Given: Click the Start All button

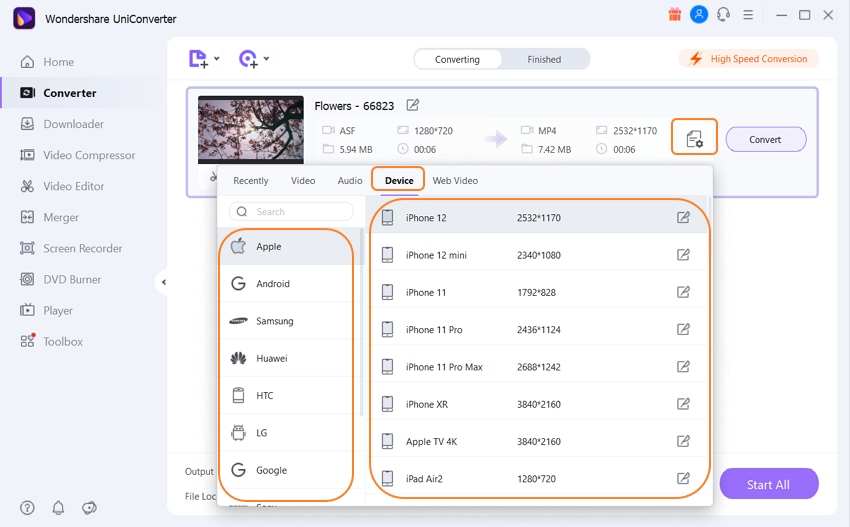Looking at the screenshot, I should click(768, 484).
